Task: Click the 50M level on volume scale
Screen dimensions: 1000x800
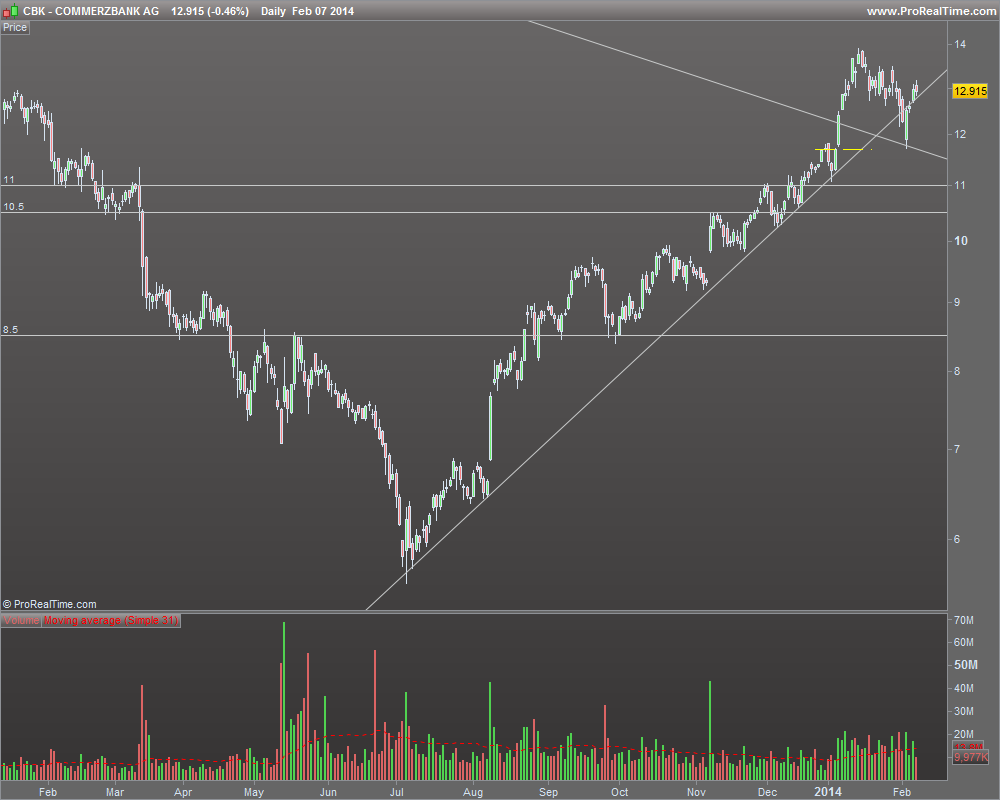Action: [x=966, y=665]
